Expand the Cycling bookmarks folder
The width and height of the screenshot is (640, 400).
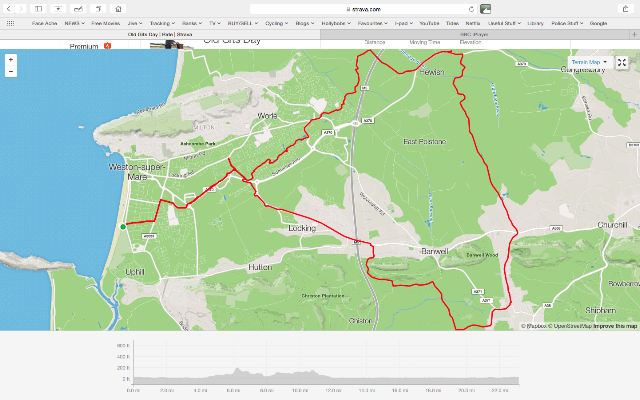[x=276, y=23]
